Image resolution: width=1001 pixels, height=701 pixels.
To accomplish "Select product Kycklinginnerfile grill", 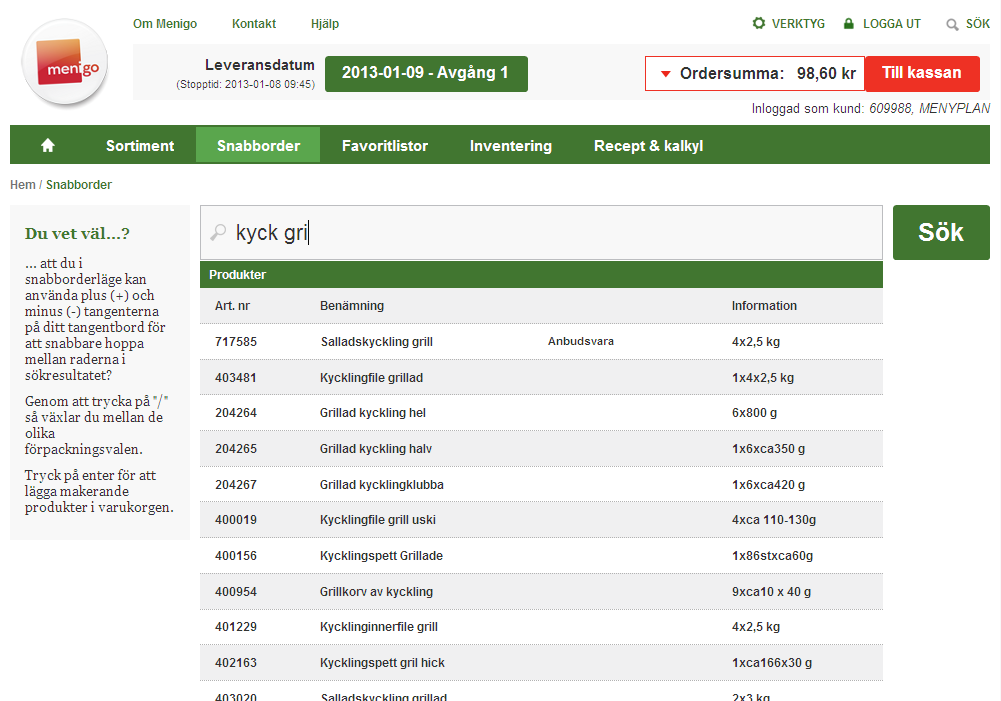I will [379, 627].
